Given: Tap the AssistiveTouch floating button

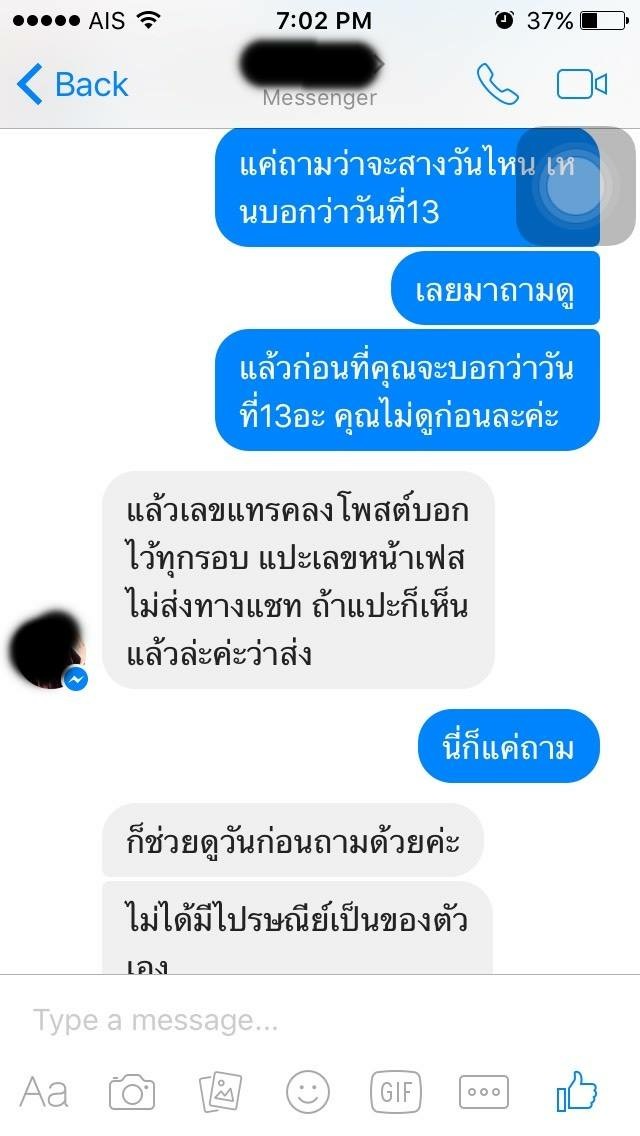Looking at the screenshot, I should (575, 187).
